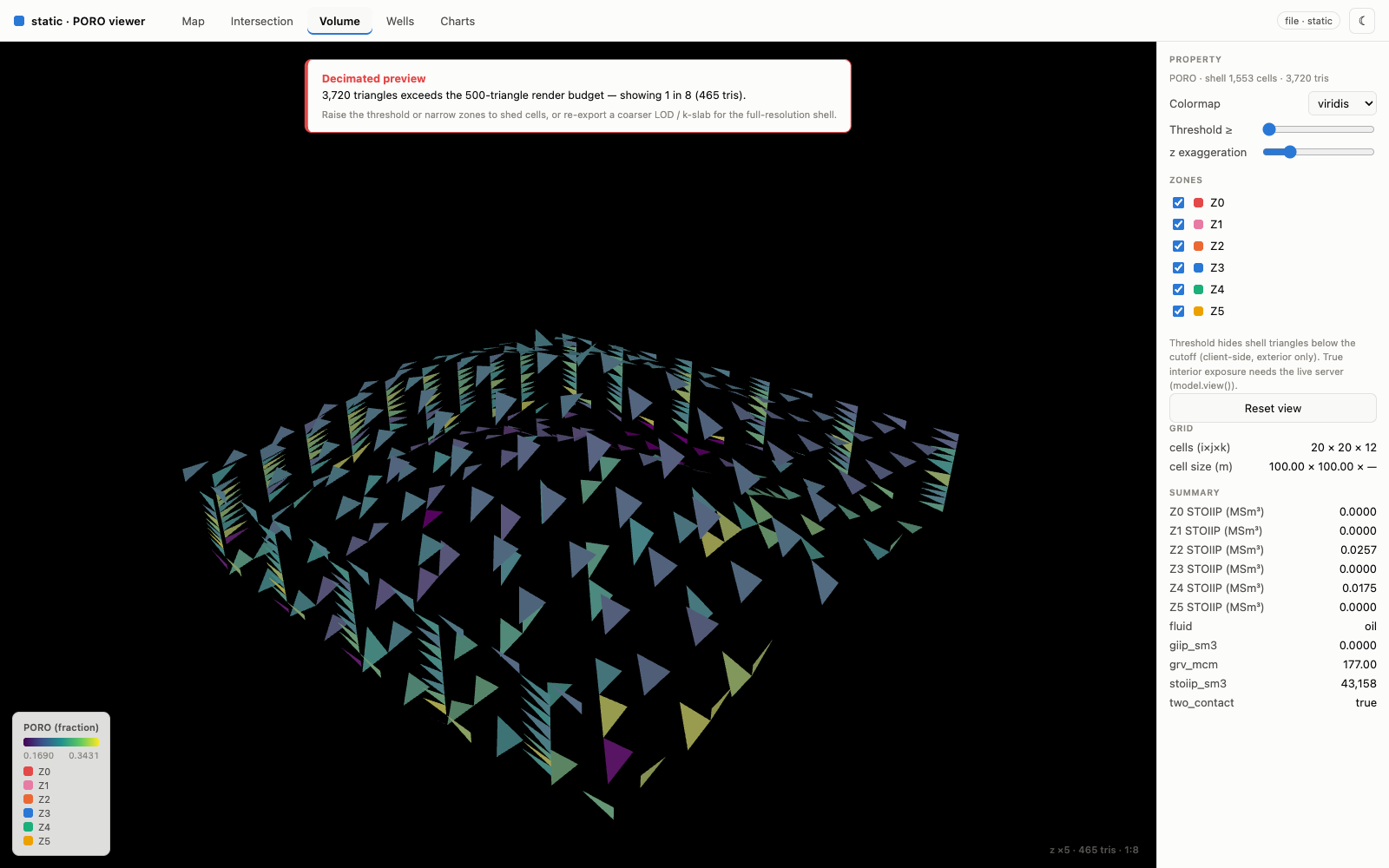Click the yellow Z5 zone color swatch

[1198, 311]
